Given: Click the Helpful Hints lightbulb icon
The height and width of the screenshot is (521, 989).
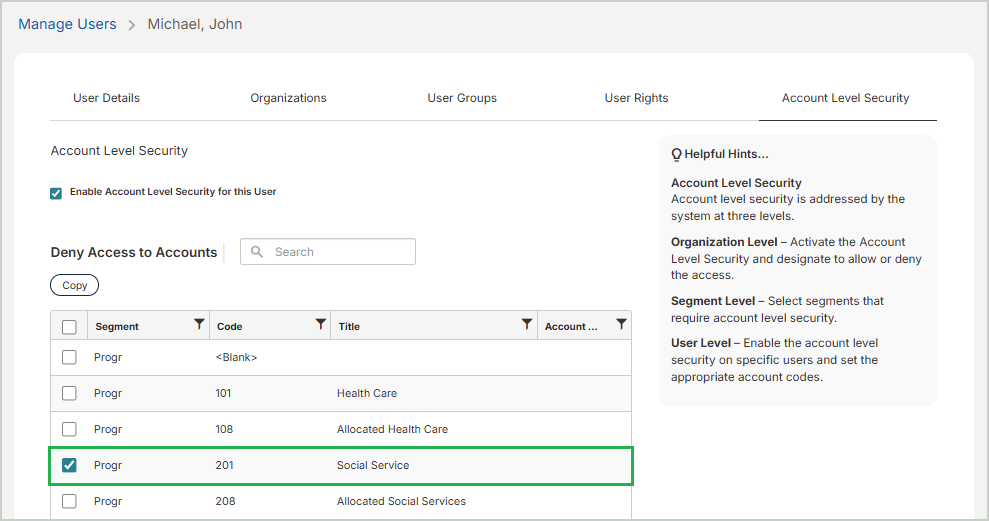Looking at the screenshot, I should coord(676,155).
